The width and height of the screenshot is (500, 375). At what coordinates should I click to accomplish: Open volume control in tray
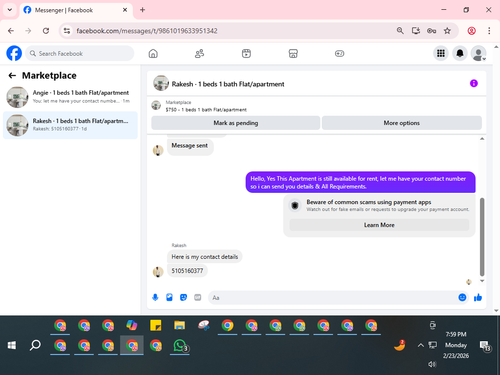pyautogui.click(x=432, y=364)
